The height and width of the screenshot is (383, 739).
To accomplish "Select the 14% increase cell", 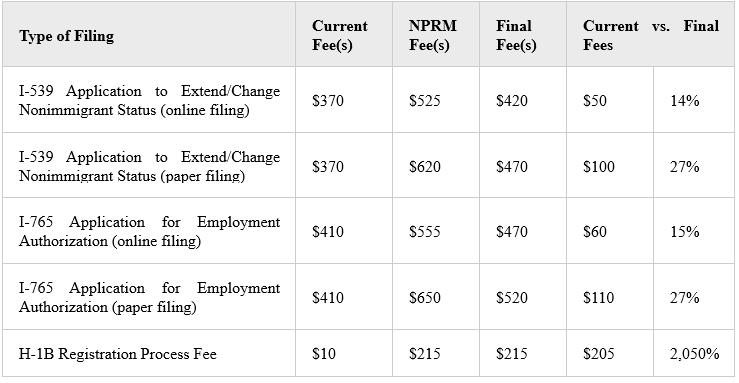I will click(694, 100).
